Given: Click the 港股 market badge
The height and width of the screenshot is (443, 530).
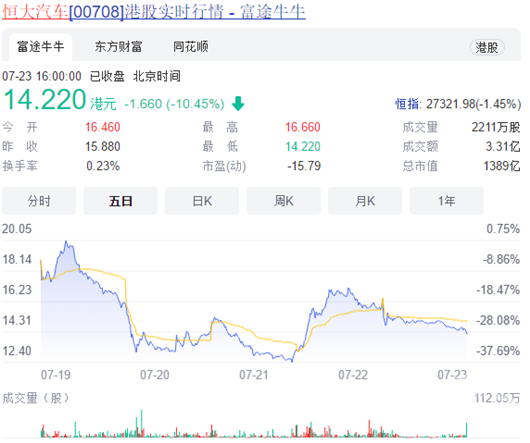Looking at the screenshot, I should pyautogui.click(x=487, y=48).
